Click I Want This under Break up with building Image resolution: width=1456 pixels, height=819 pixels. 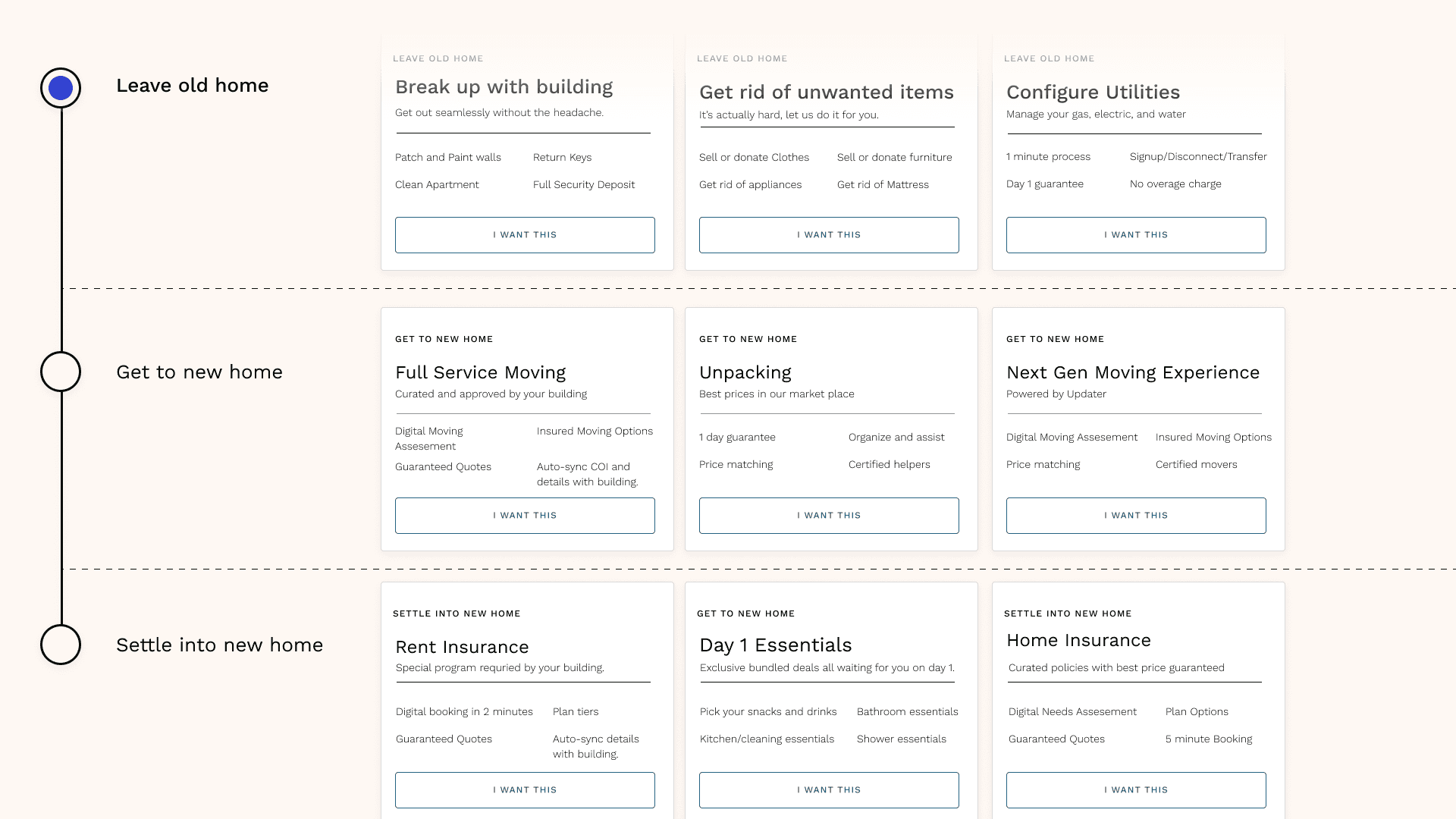[525, 235]
